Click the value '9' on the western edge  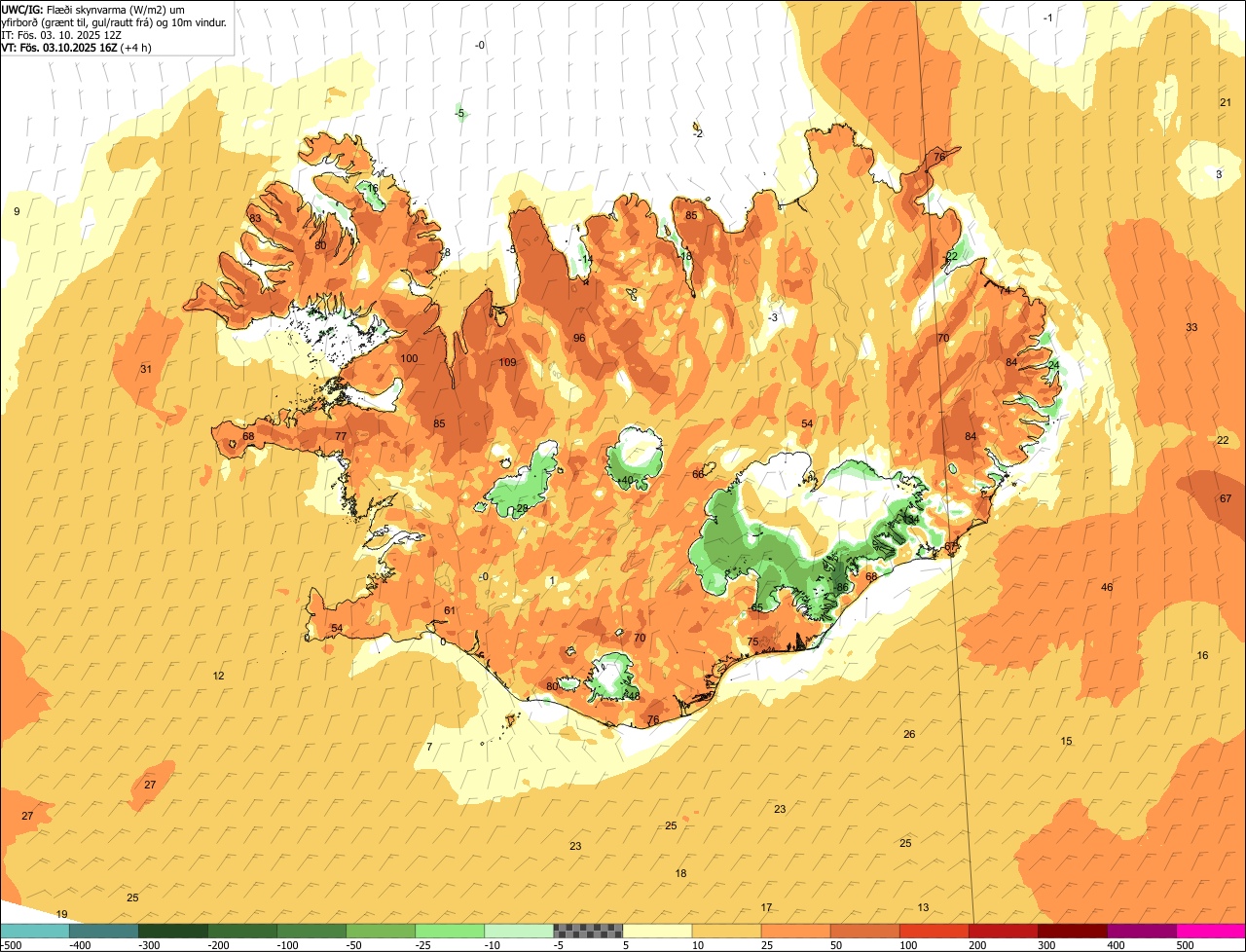click(17, 211)
